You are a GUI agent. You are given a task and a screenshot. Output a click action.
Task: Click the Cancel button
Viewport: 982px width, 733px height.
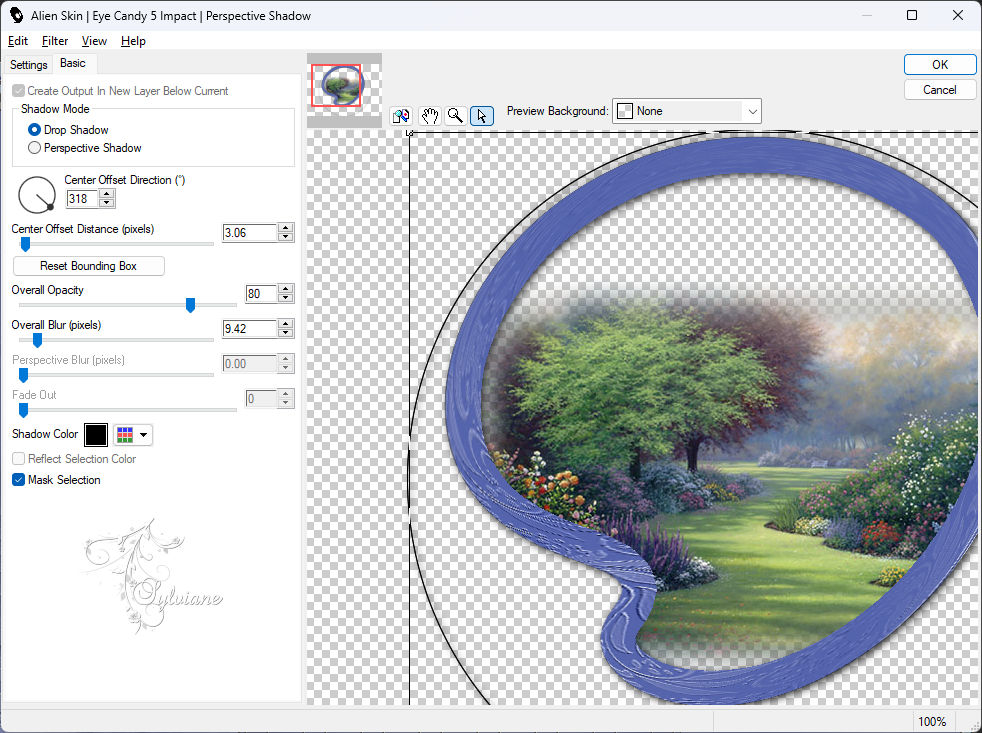click(940, 90)
